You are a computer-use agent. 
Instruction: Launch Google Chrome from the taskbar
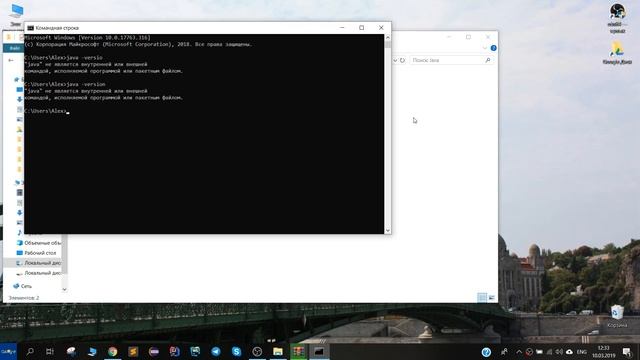[x=113, y=351]
